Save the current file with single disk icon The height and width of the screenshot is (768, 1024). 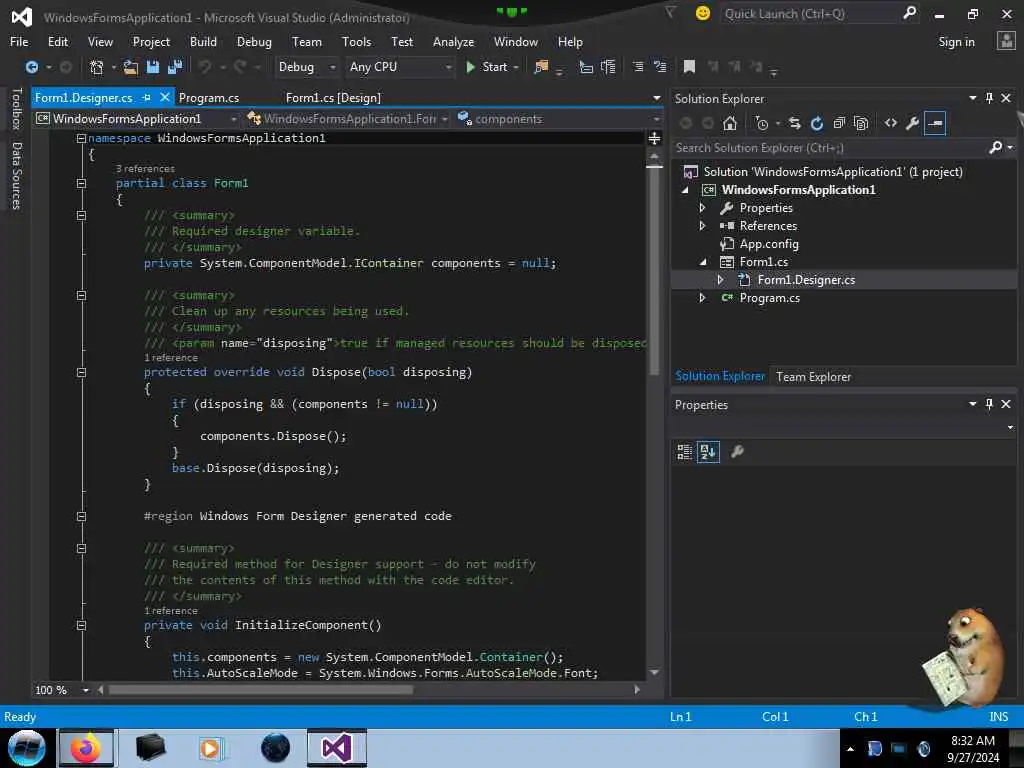pyautogui.click(x=153, y=67)
